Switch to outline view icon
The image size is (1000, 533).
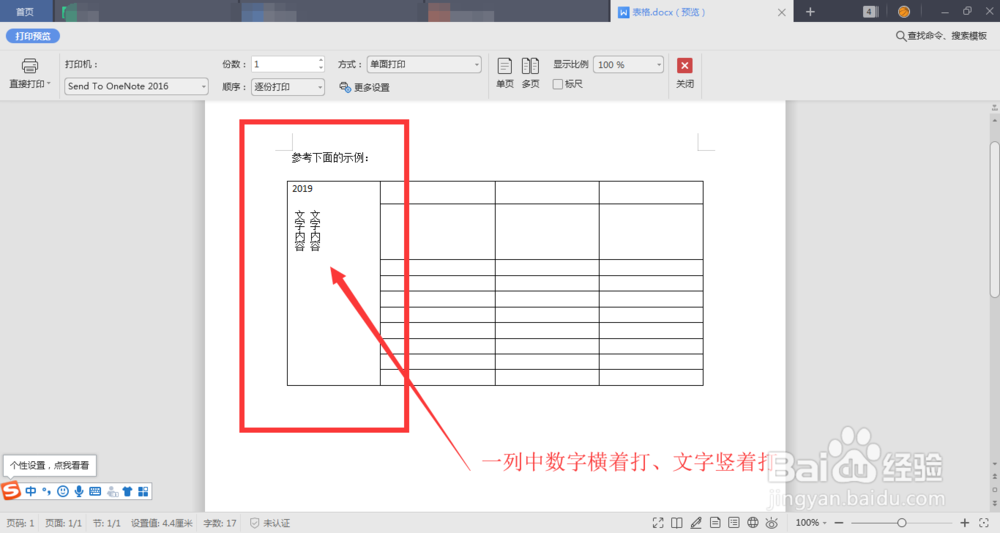tap(733, 523)
